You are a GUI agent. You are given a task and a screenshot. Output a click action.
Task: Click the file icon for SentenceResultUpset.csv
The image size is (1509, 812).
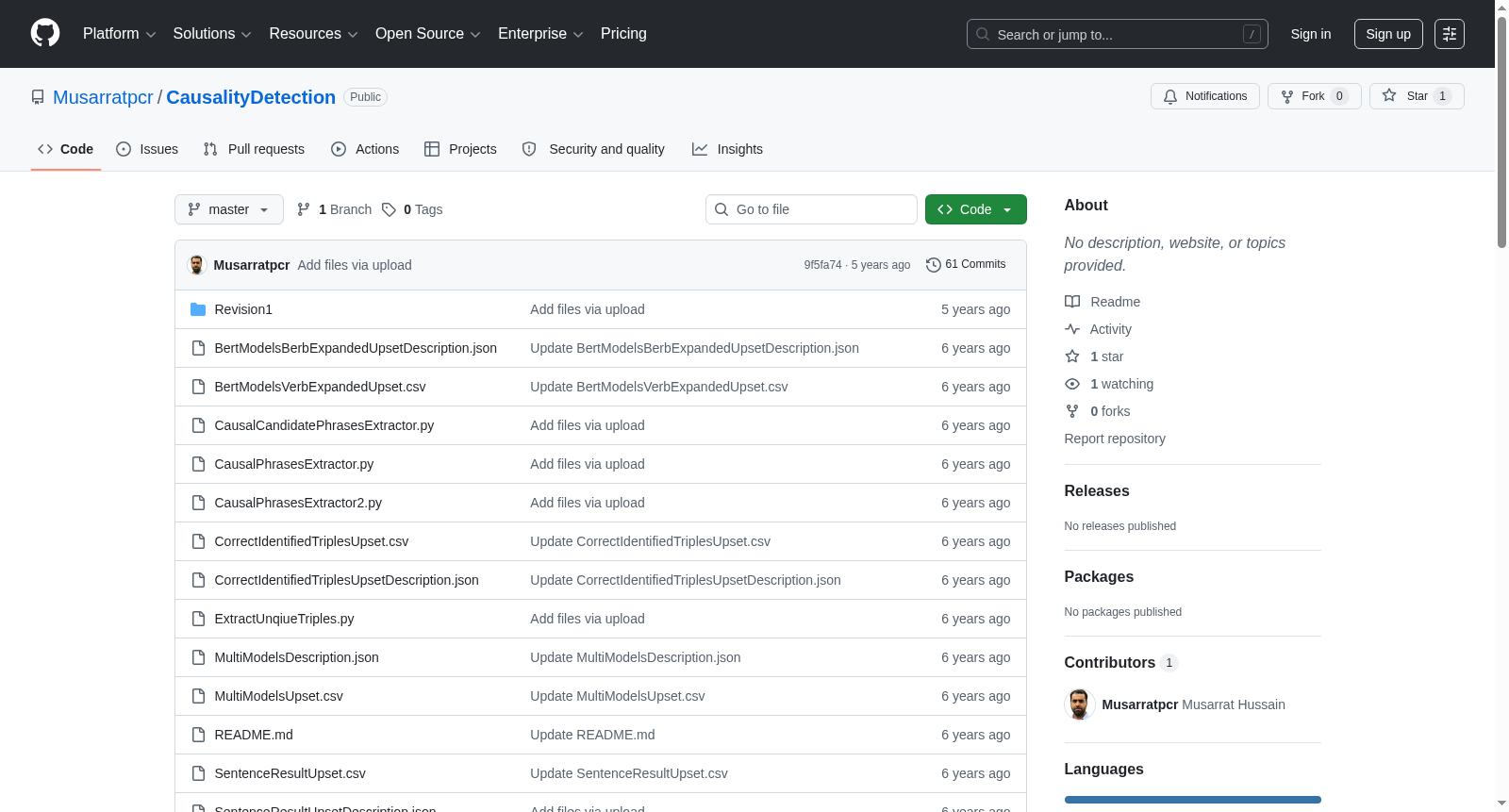point(198,773)
